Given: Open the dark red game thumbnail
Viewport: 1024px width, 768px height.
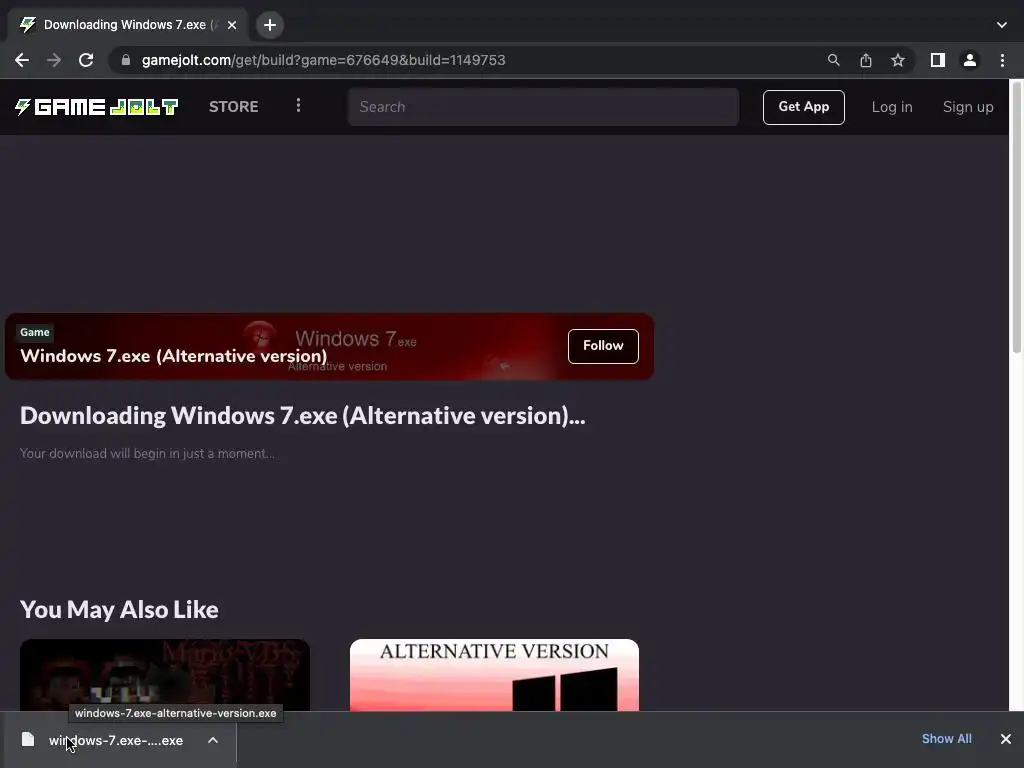Looking at the screenshot, I should pos(165,675).
